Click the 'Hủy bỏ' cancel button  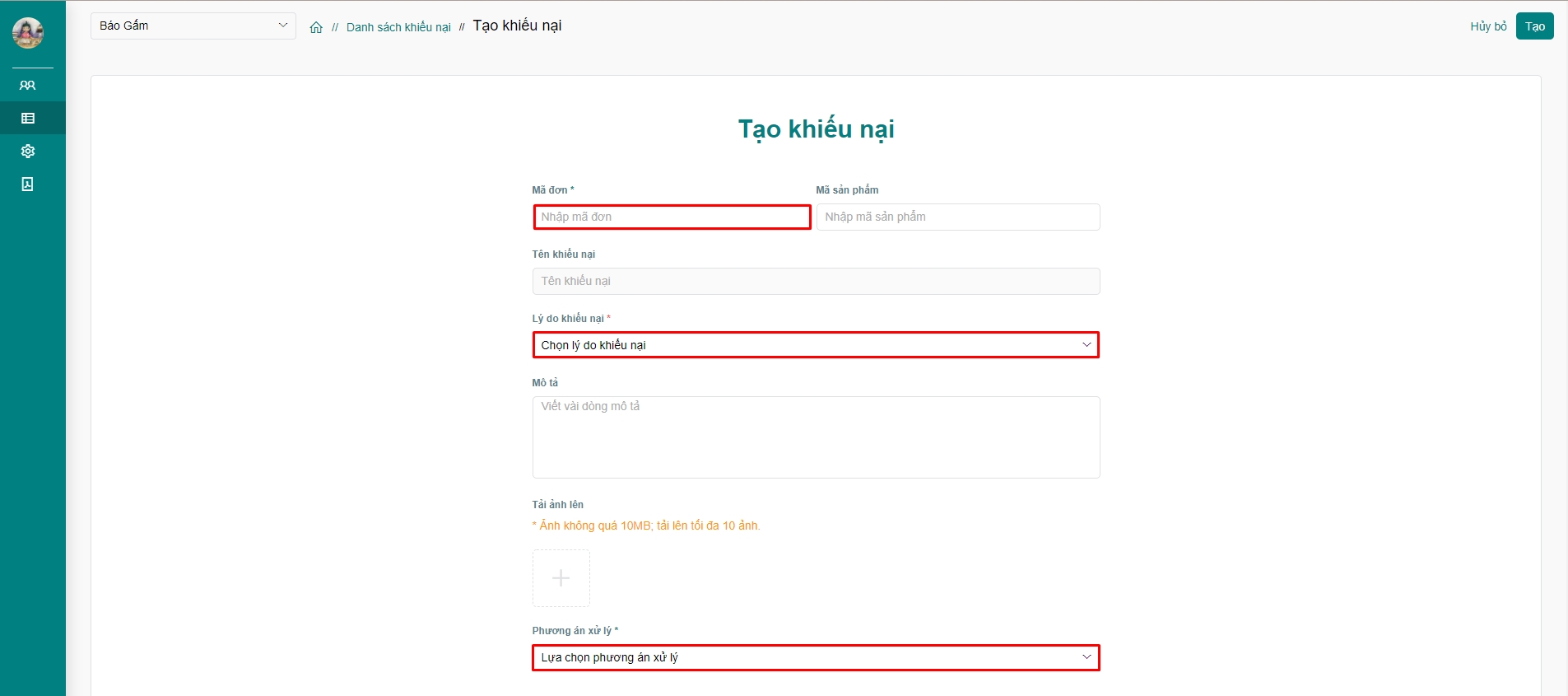tap(1488, 26)
